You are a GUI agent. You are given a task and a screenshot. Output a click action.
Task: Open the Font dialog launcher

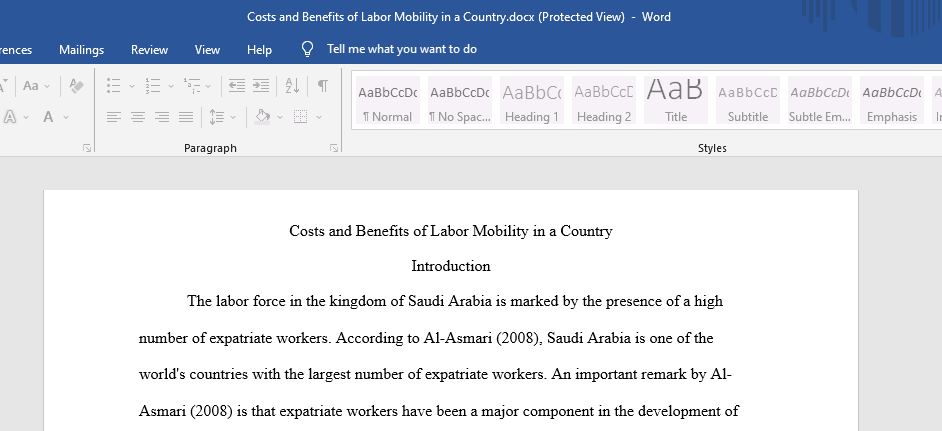(x=87, y=148)
